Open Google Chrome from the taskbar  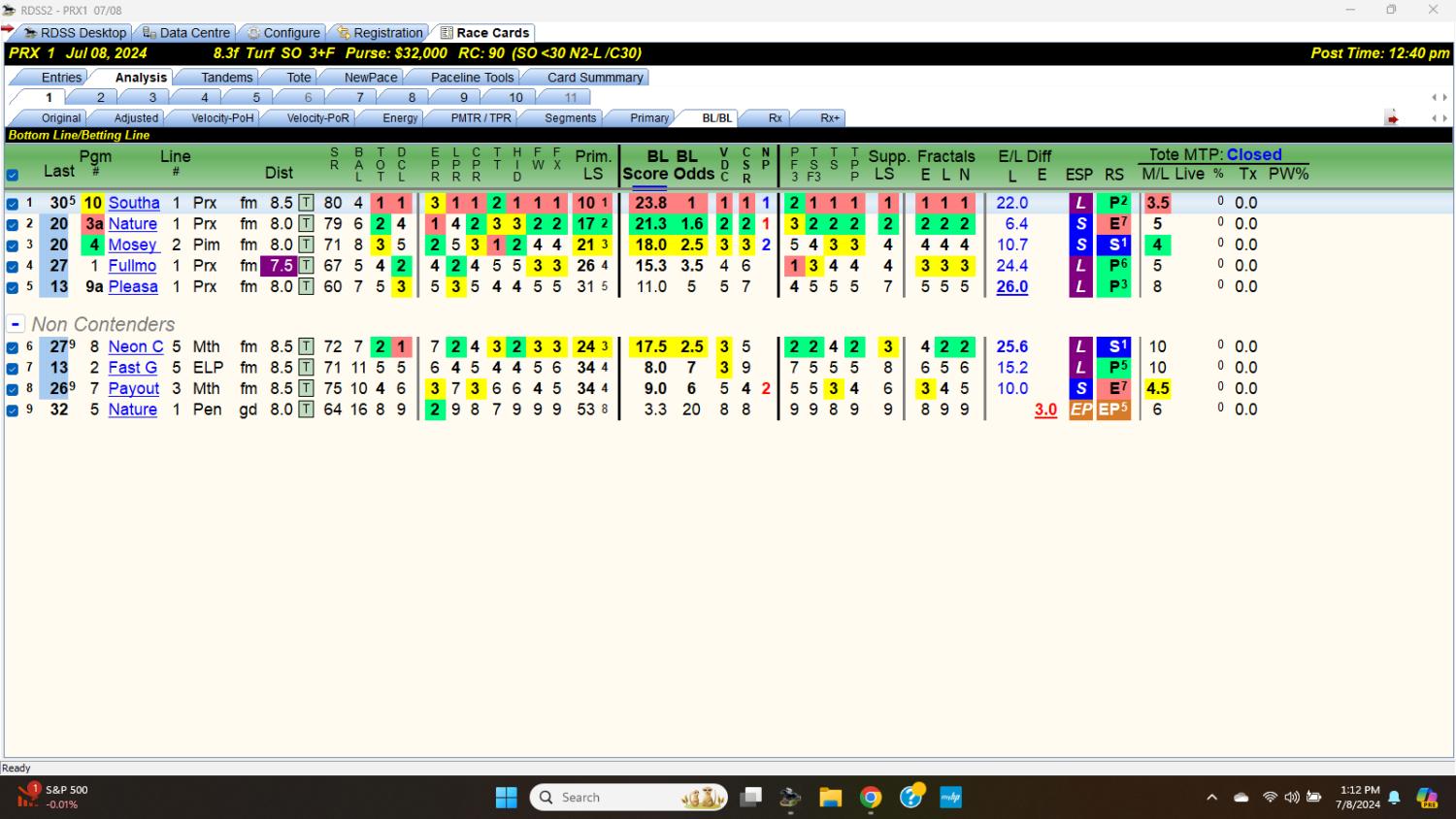871,798
